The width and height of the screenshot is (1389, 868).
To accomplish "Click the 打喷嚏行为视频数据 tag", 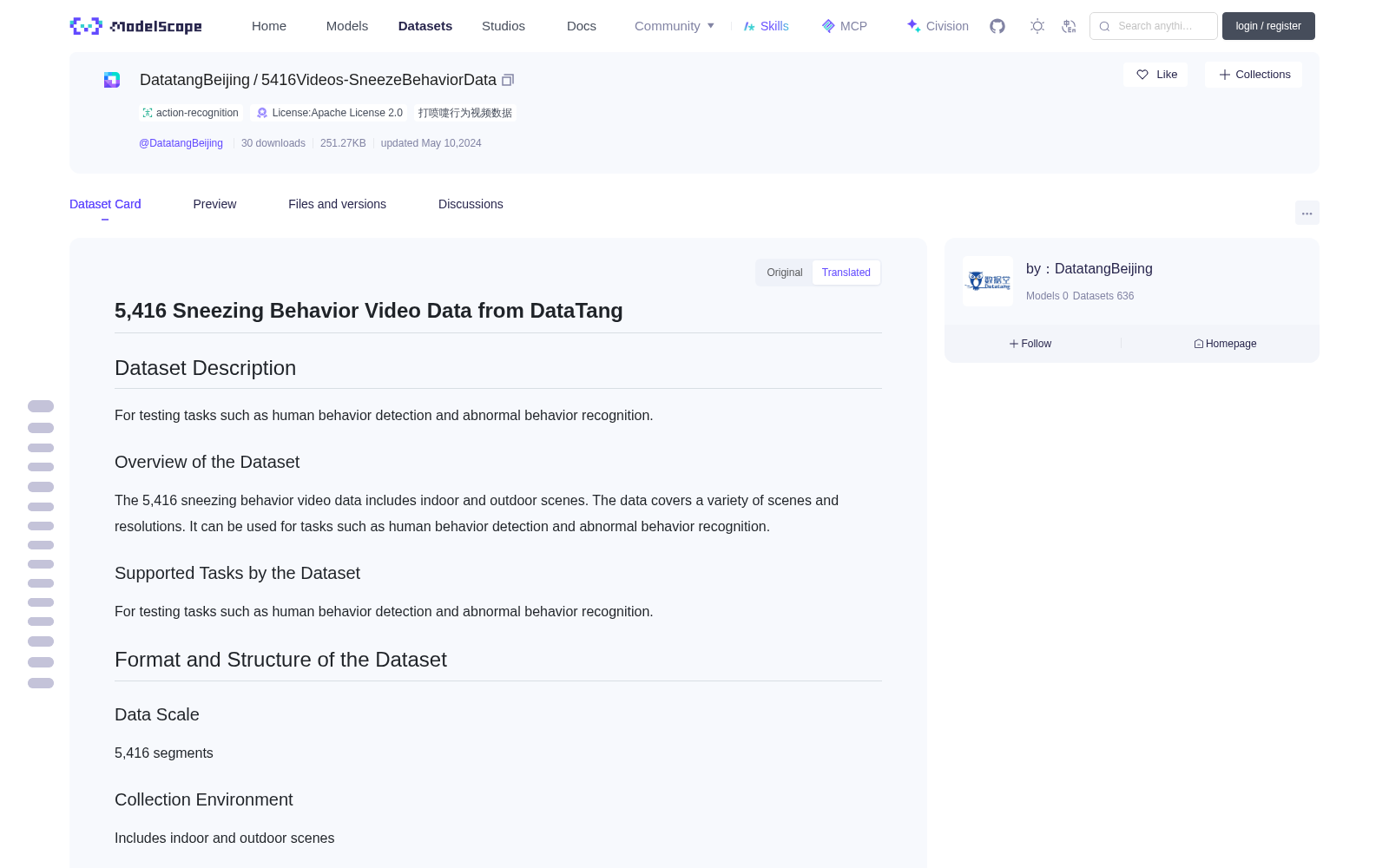I will point(465,113).
